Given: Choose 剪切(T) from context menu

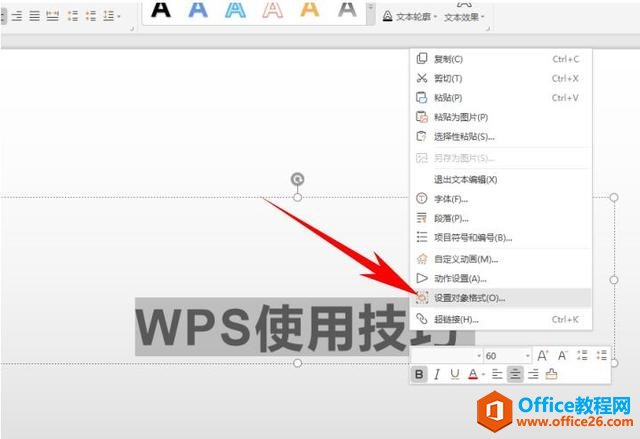Looking at the screenshot, I should [x=501, y=78].
